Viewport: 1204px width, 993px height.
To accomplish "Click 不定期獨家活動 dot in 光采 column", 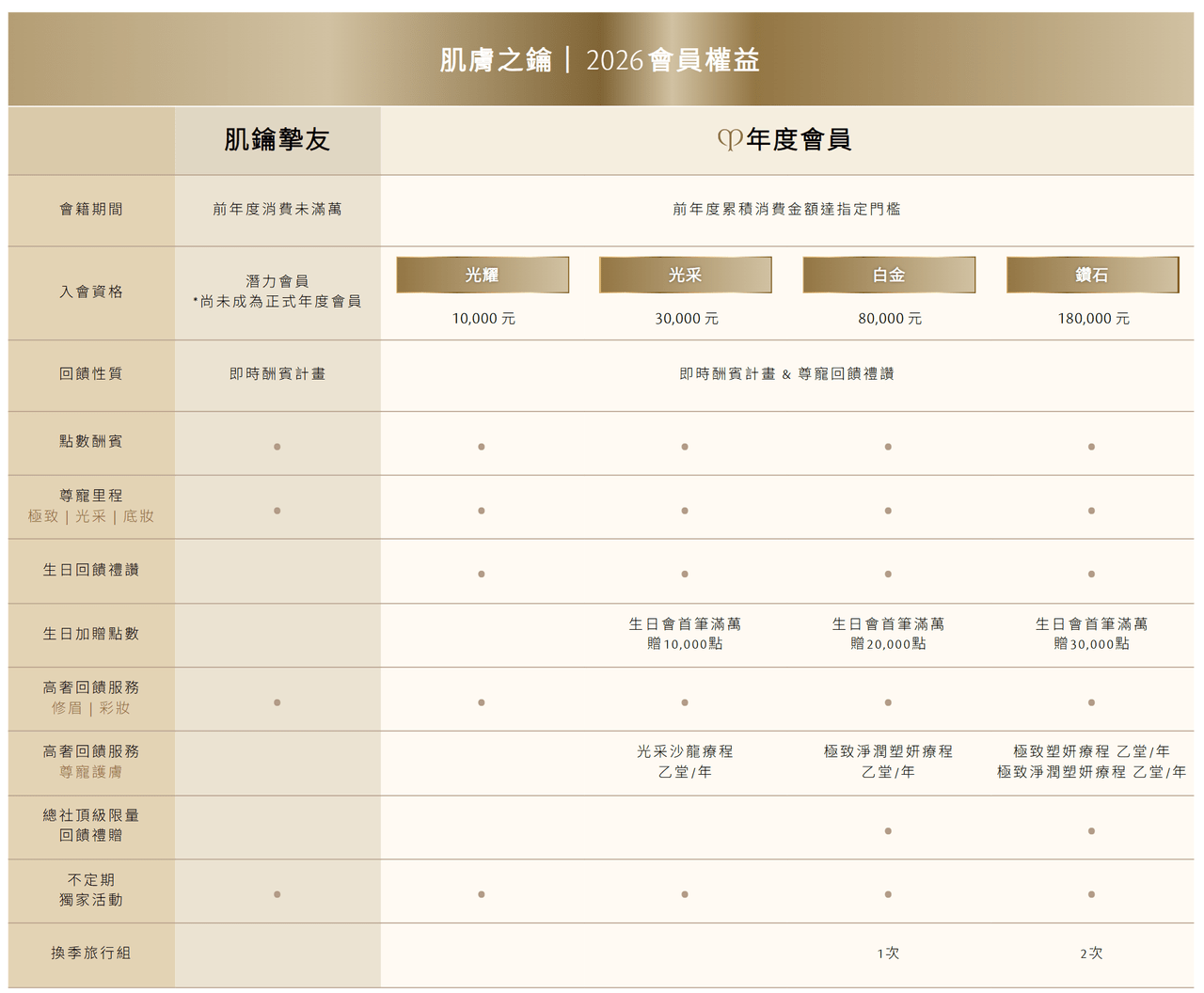I will [686, 894].
